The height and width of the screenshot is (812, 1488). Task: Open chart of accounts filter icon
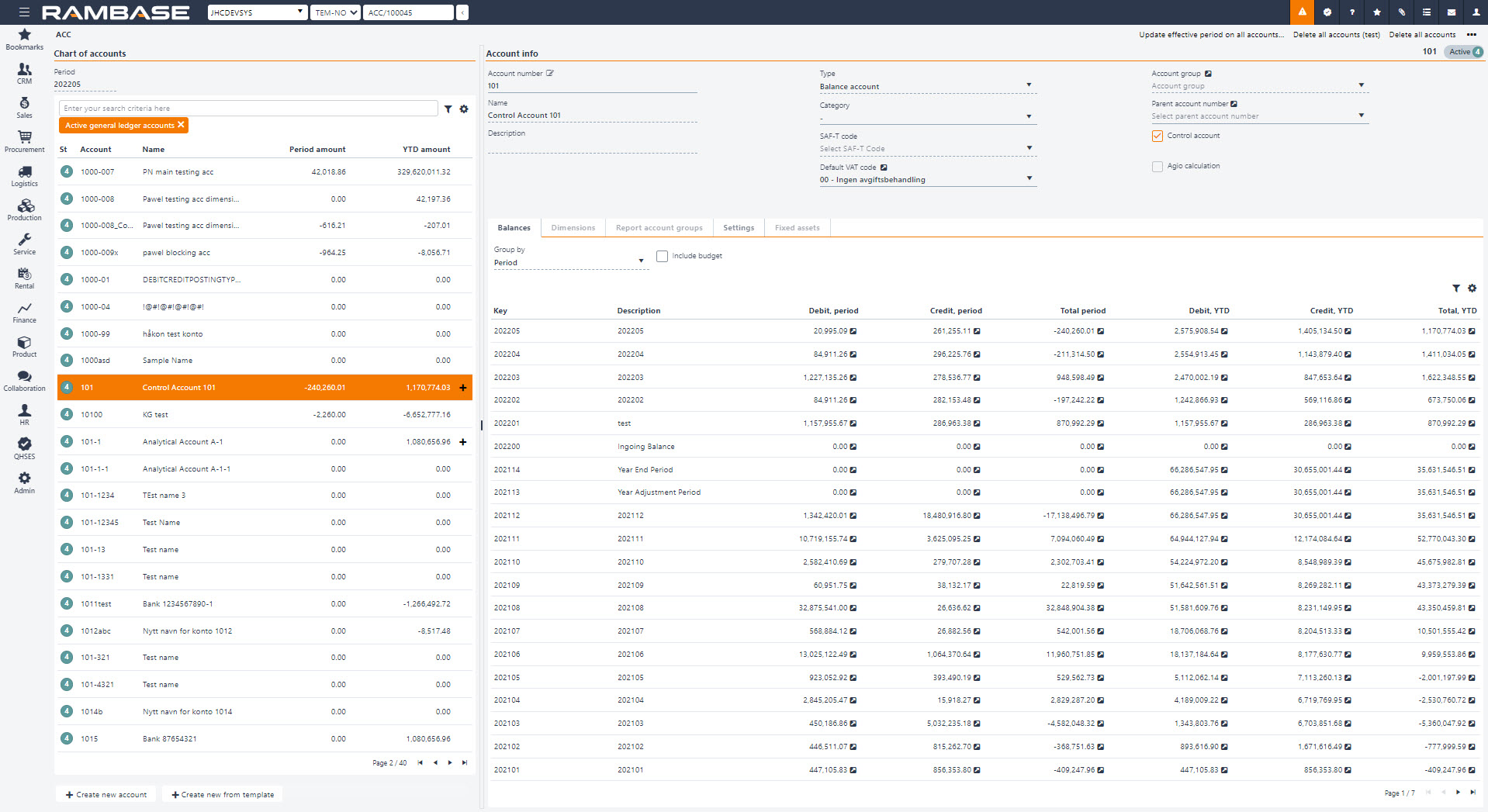[448, 109]
